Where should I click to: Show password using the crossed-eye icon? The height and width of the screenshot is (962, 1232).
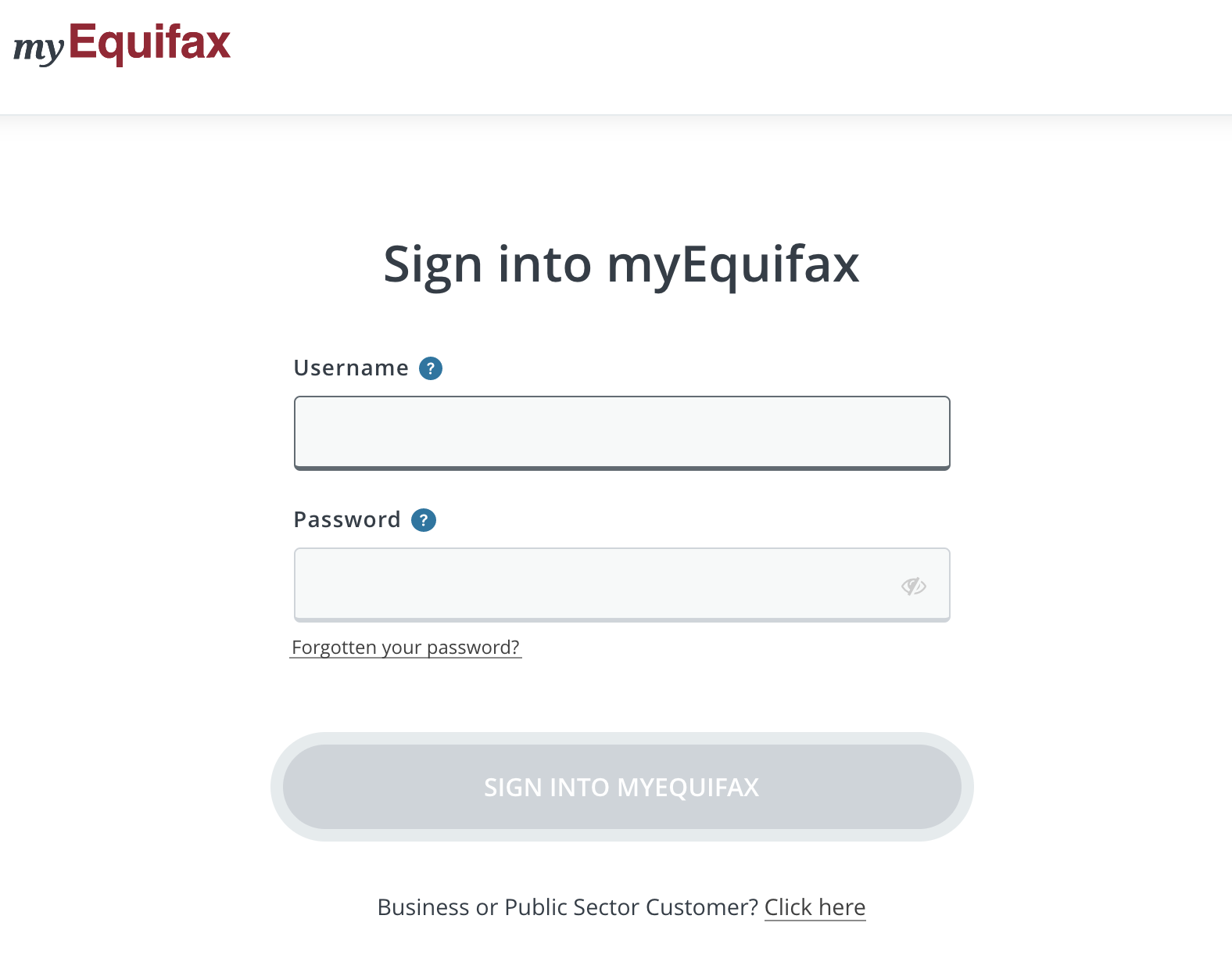coord(913,586)
